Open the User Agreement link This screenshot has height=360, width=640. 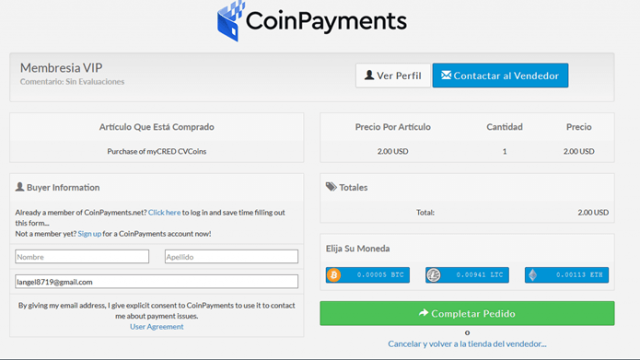[x=157, y=327]
